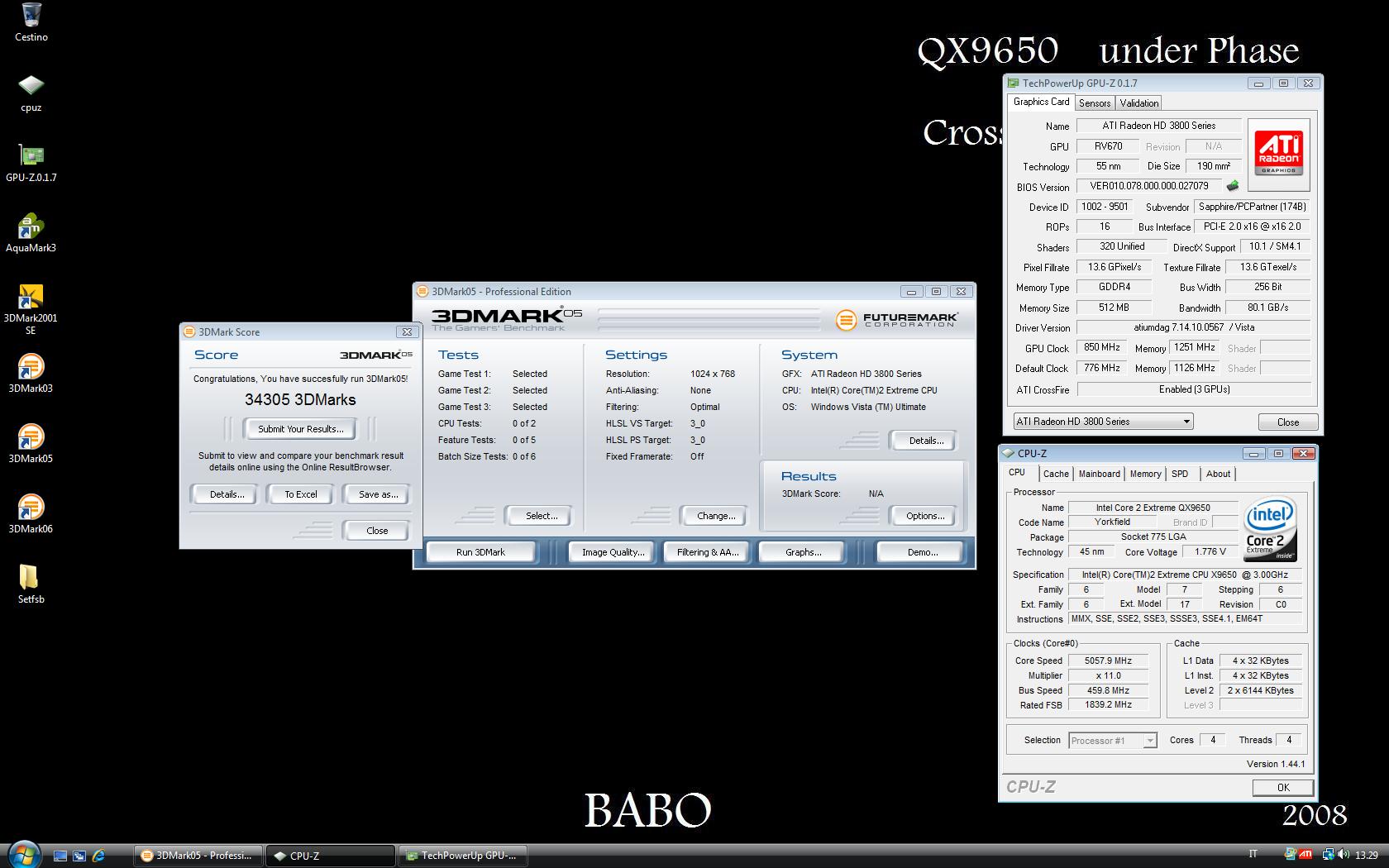This screenshot has width=1389, height=868.
Task: Select the cpuz desktop shortcut
Action: pos(31,93)
